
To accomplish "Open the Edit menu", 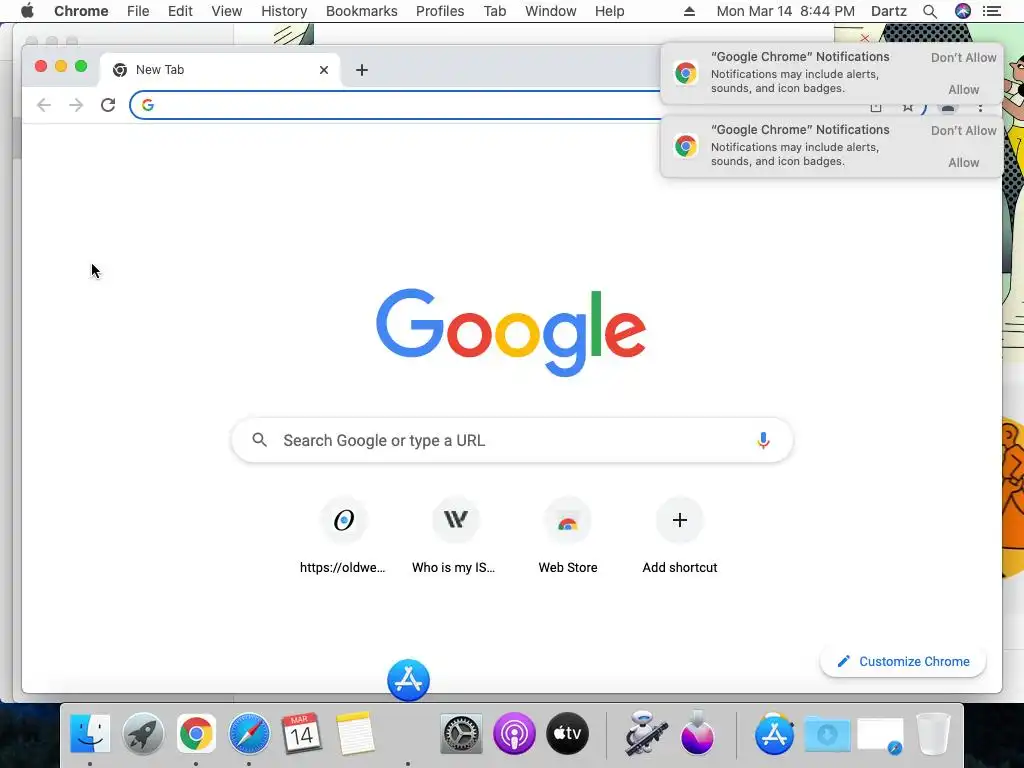I will [180, 11].
